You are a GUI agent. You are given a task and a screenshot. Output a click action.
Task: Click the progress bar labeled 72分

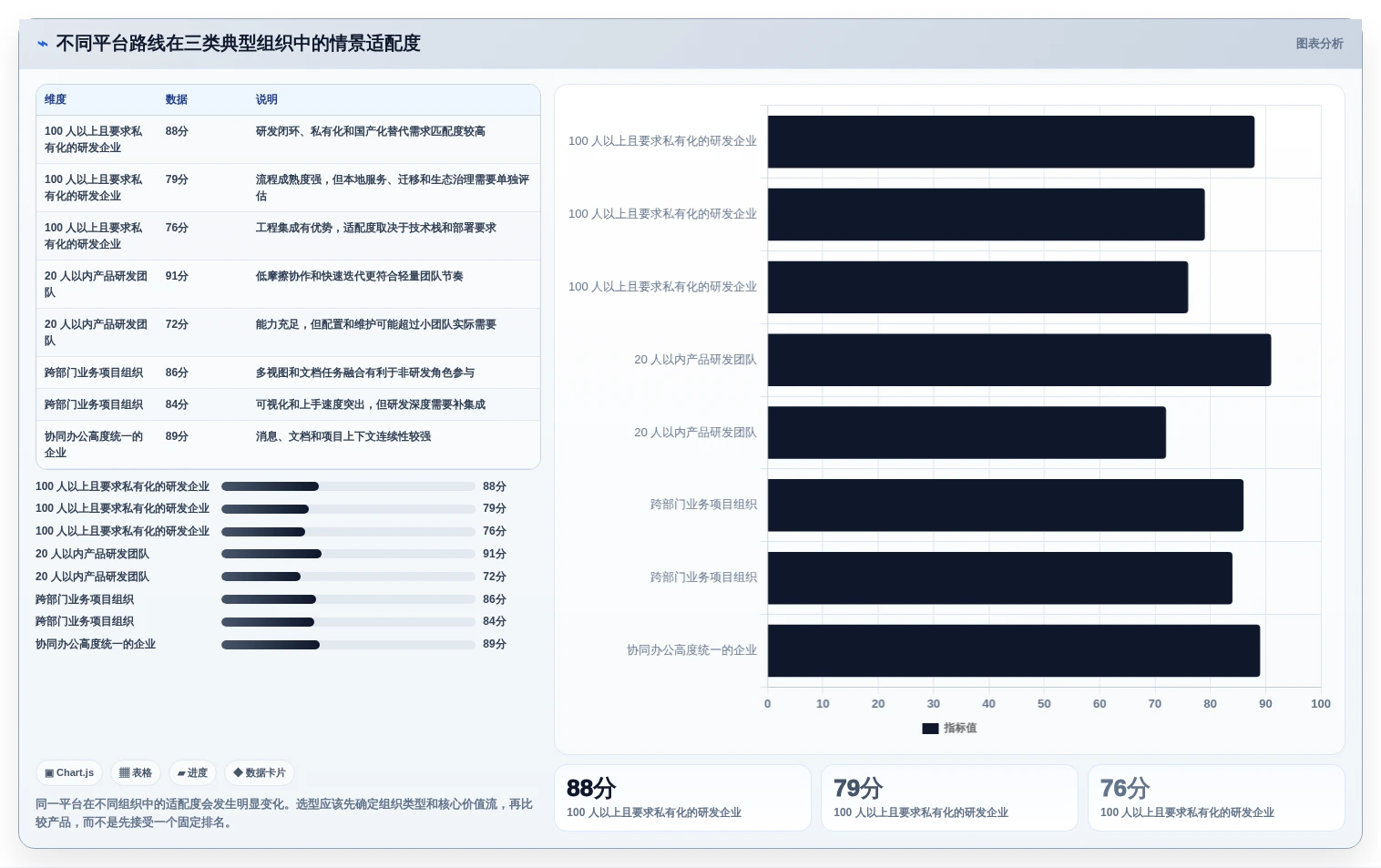[x=348, y=577]
